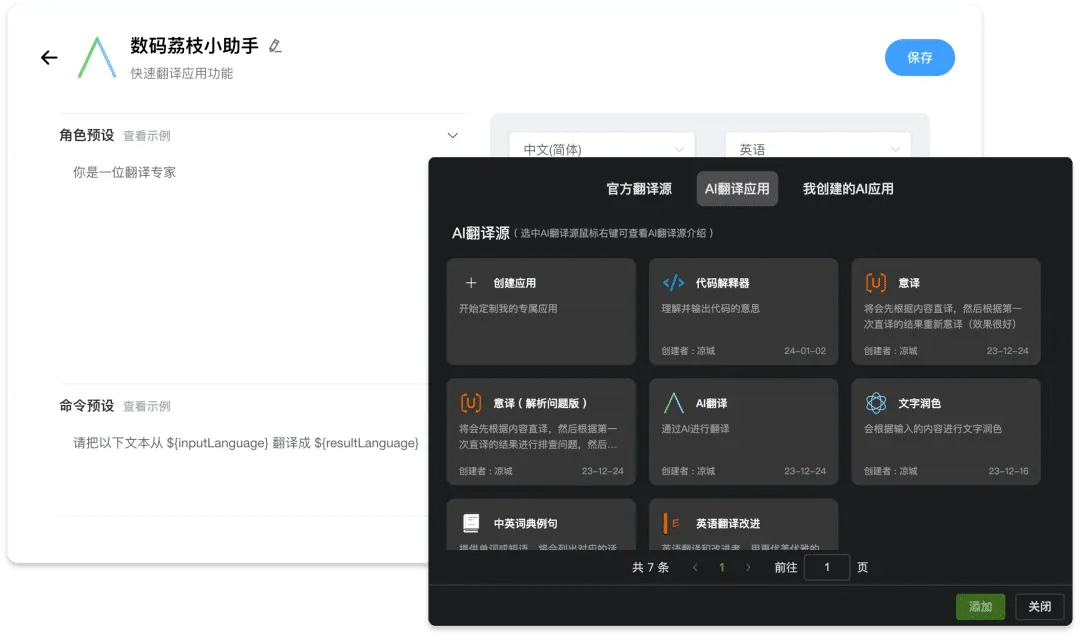Click 查看示例 link next to 命令预设
Screen dimensions: 1080x637
tap(147, 406)
